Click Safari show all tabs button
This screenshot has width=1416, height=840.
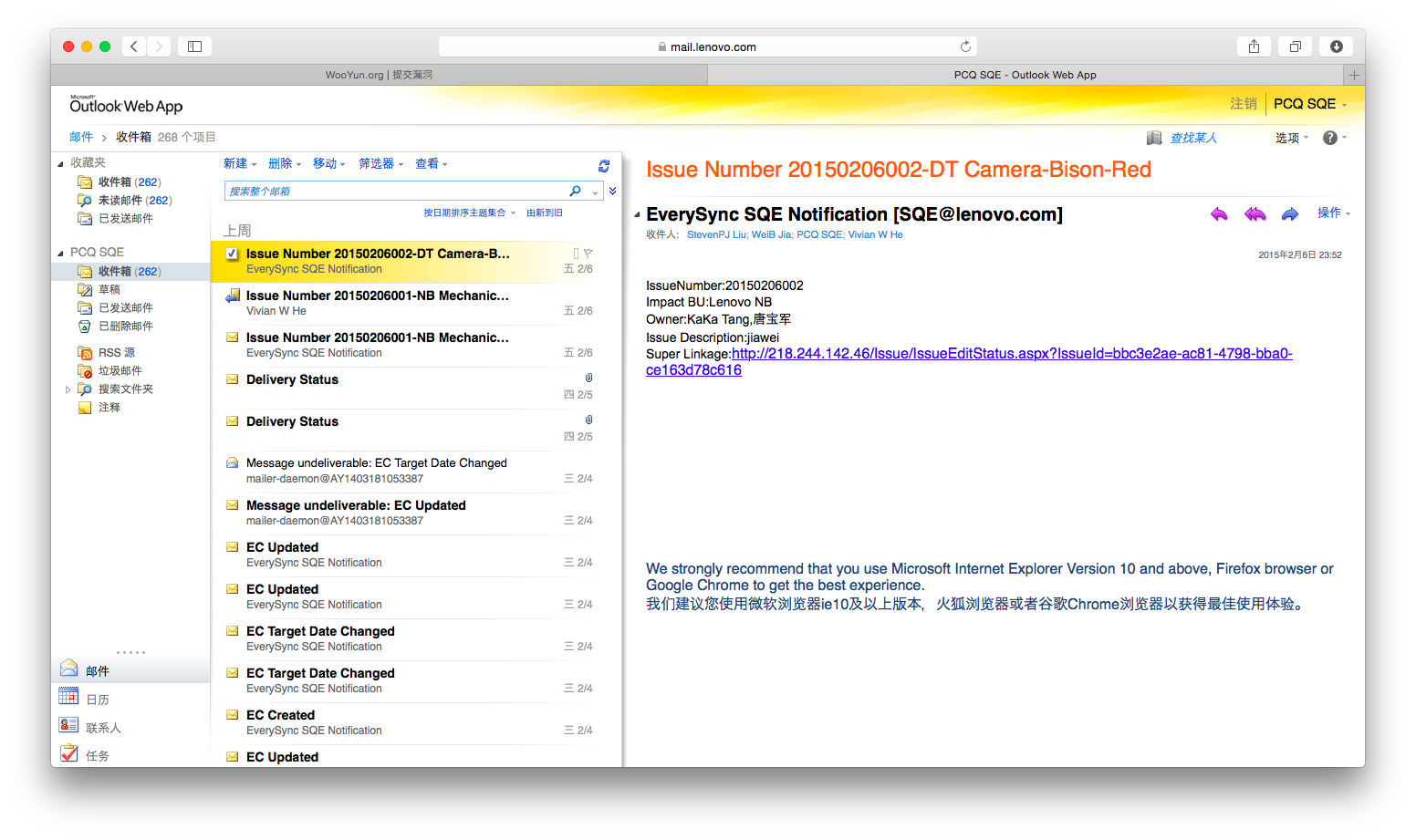coord(1295,47)
